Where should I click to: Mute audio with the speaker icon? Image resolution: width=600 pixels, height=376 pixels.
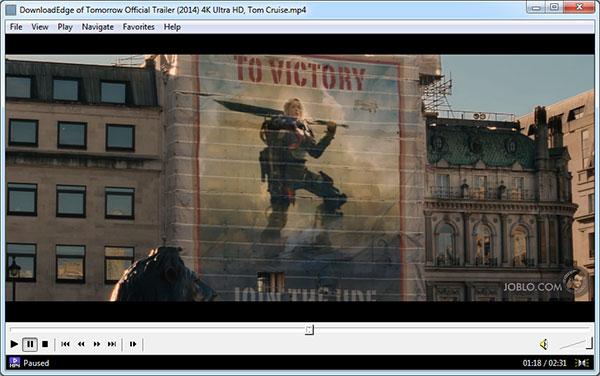coord(544,344)
